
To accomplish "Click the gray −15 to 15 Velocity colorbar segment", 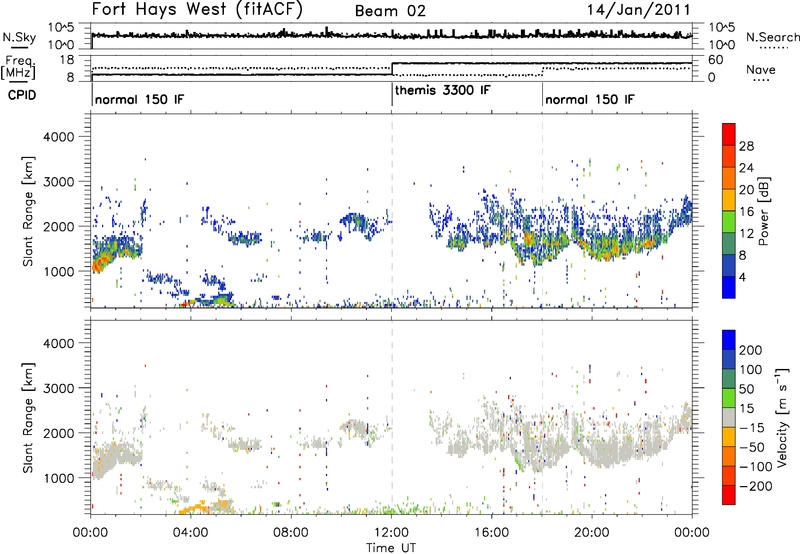I will coord(729,417).
